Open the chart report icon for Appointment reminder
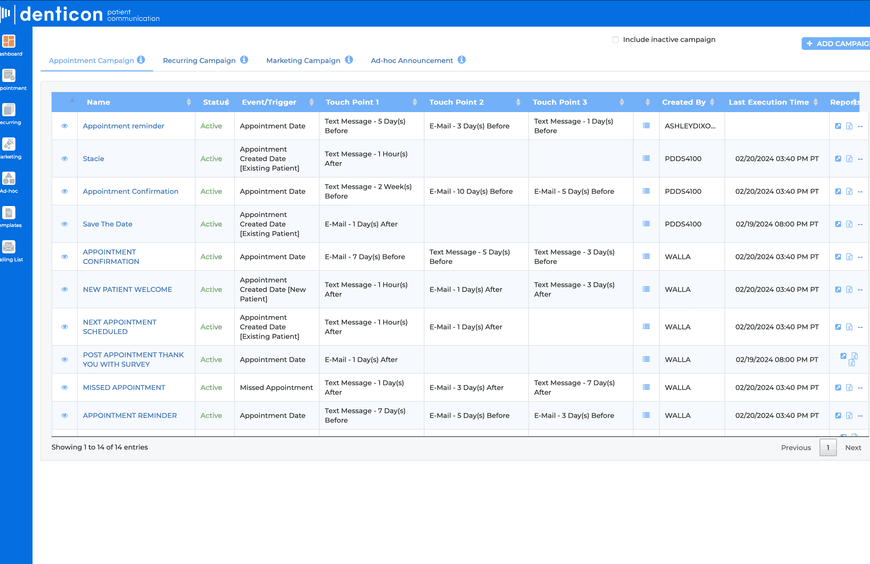 (x=838, y=126)
